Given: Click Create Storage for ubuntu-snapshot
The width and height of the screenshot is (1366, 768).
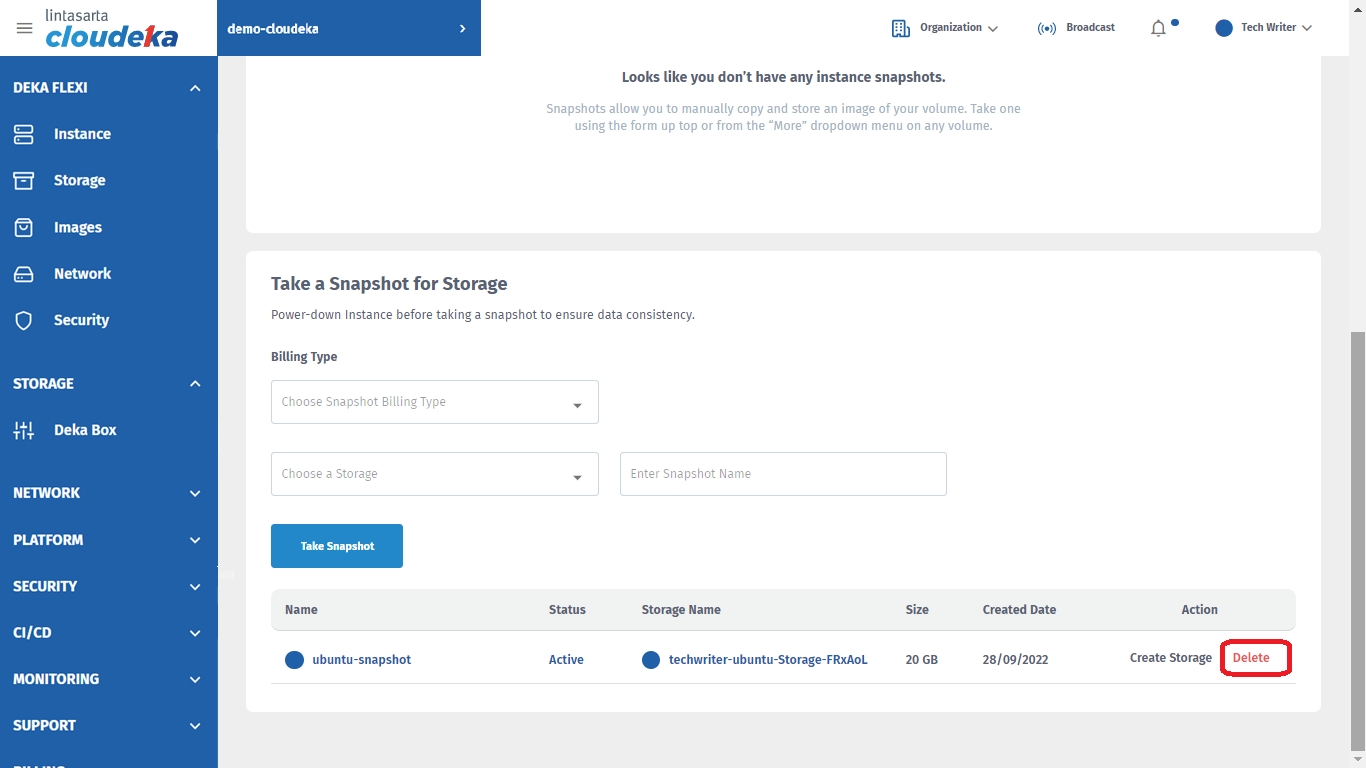Looking at the screenshot, I should coord(1170,658).
